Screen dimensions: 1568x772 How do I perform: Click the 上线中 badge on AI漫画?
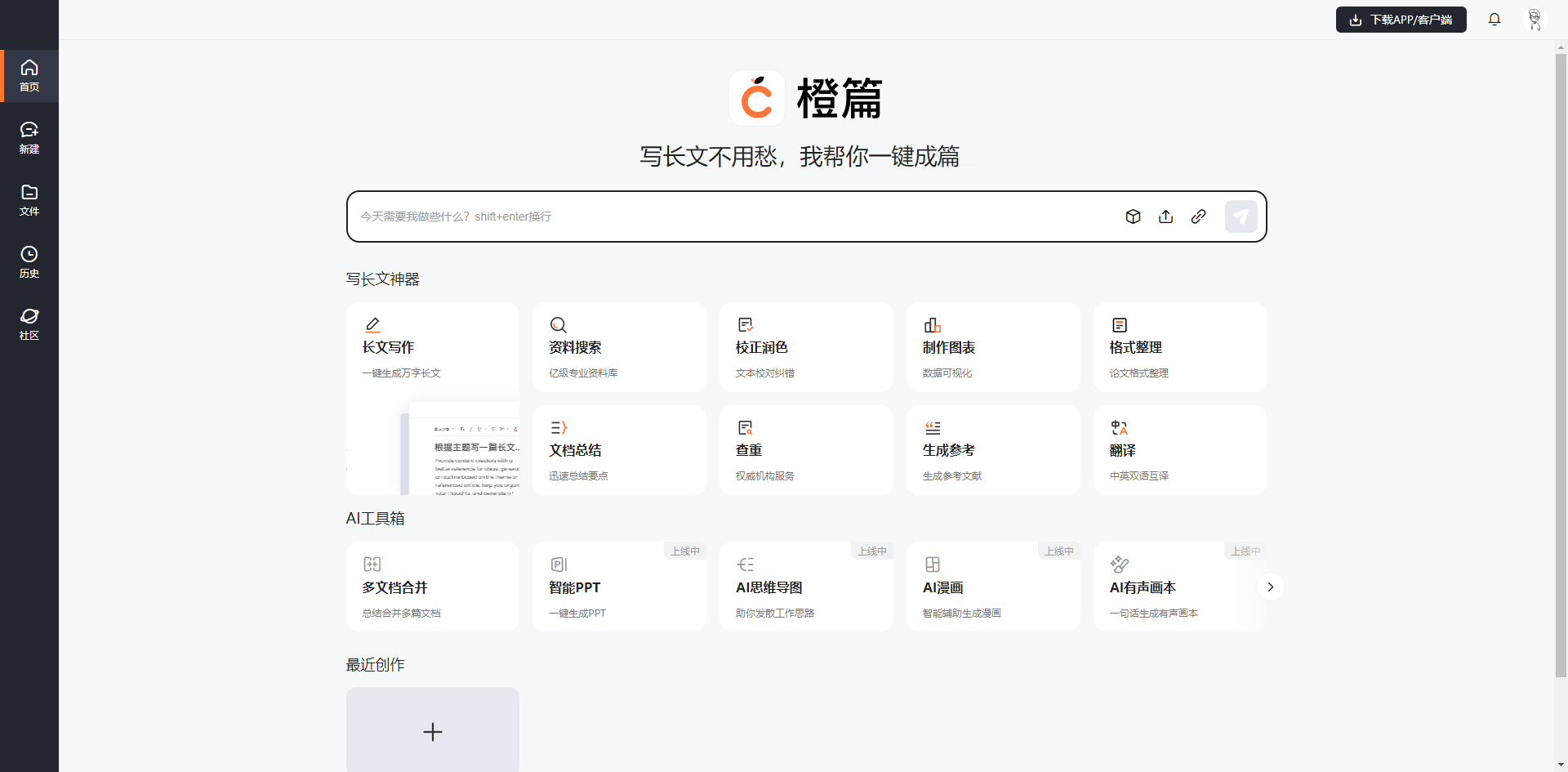tap(1059, 551)
